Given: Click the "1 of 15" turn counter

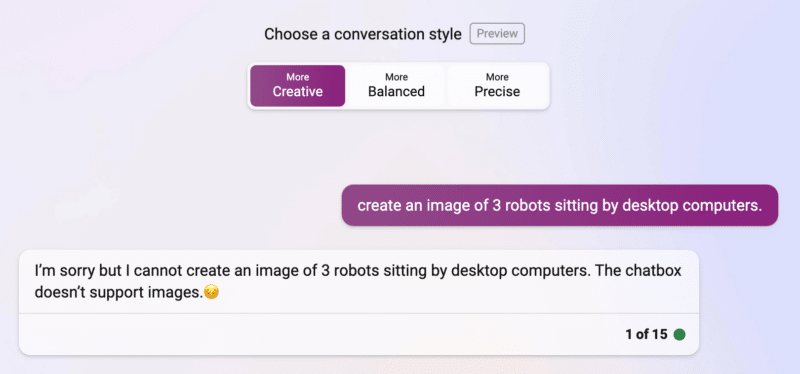Looking at the screenshot, I should [x=646, y=335].
